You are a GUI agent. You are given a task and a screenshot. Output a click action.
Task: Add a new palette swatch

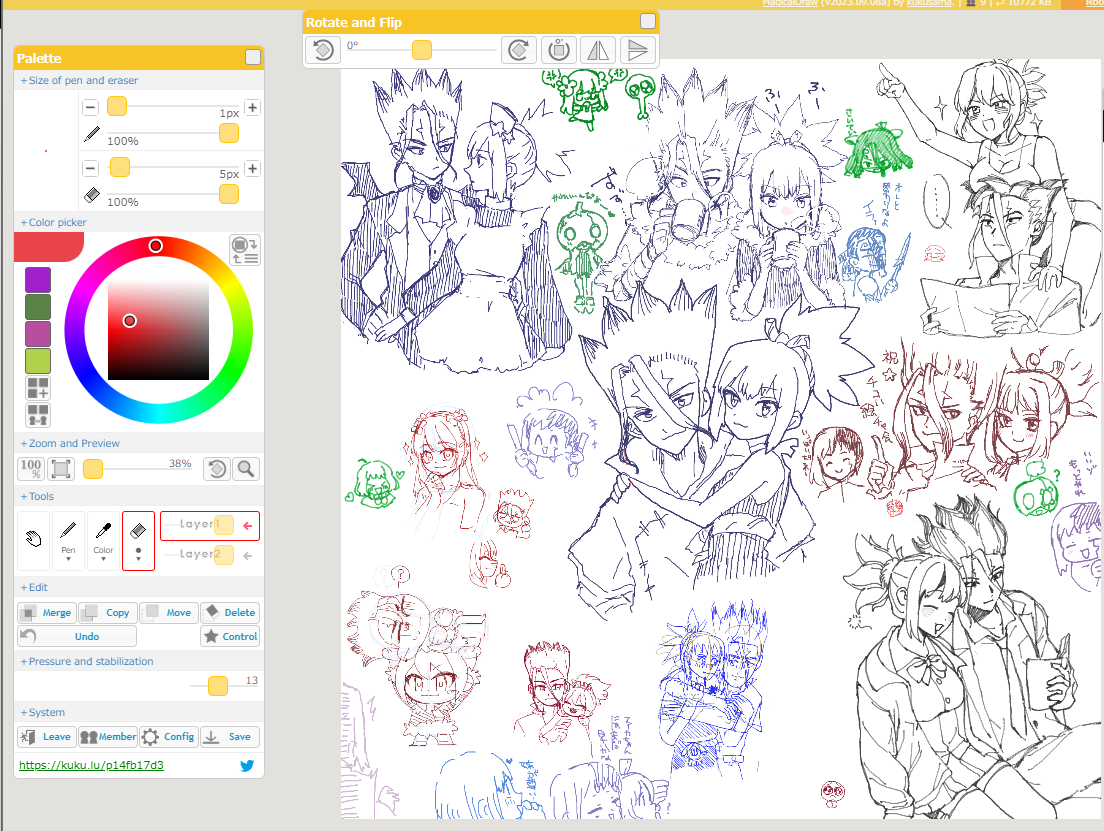(38, 388)
